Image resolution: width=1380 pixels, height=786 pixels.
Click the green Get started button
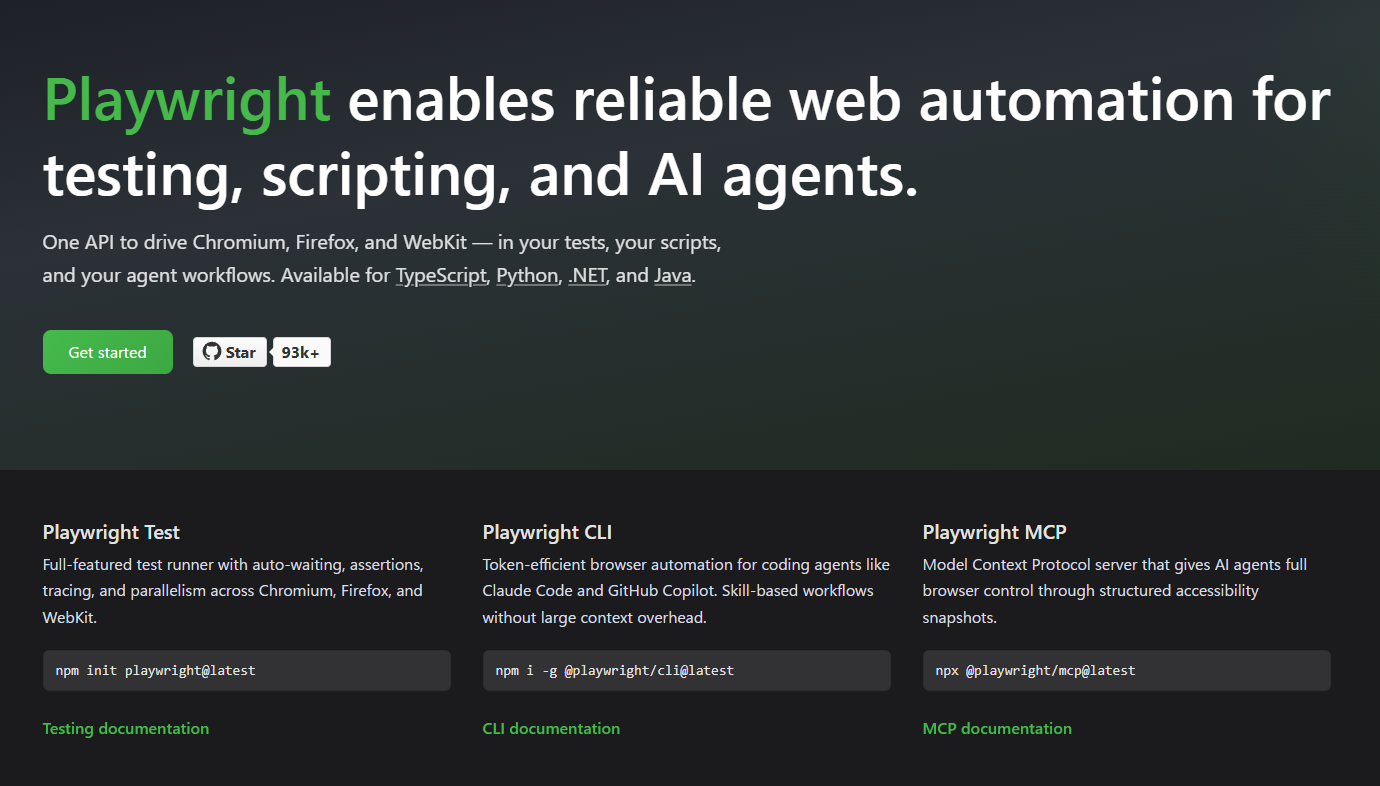[x=108, y=352]
